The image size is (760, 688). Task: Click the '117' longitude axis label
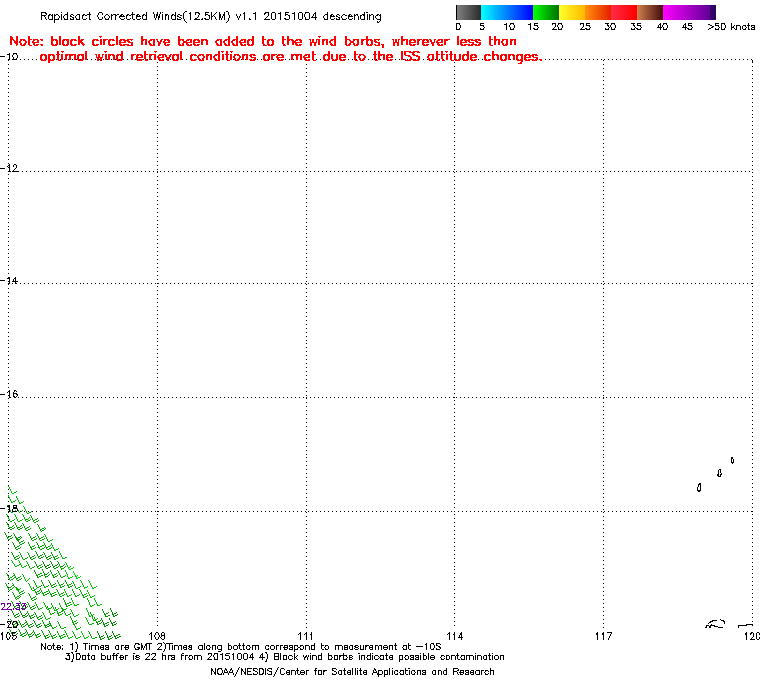pyautogui.click(x=603, y=636)
